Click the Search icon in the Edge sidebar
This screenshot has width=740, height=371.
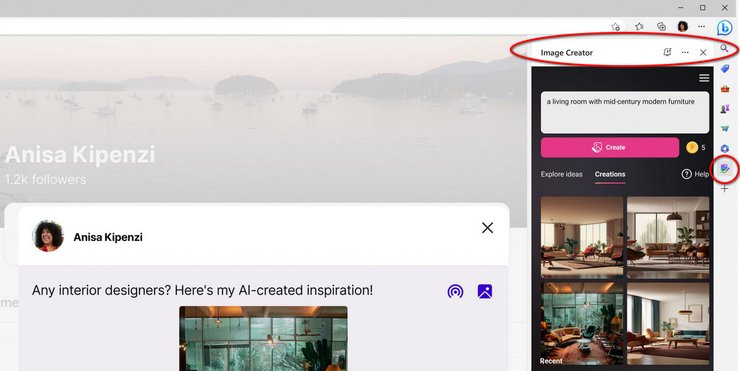[x=724, y=48]
